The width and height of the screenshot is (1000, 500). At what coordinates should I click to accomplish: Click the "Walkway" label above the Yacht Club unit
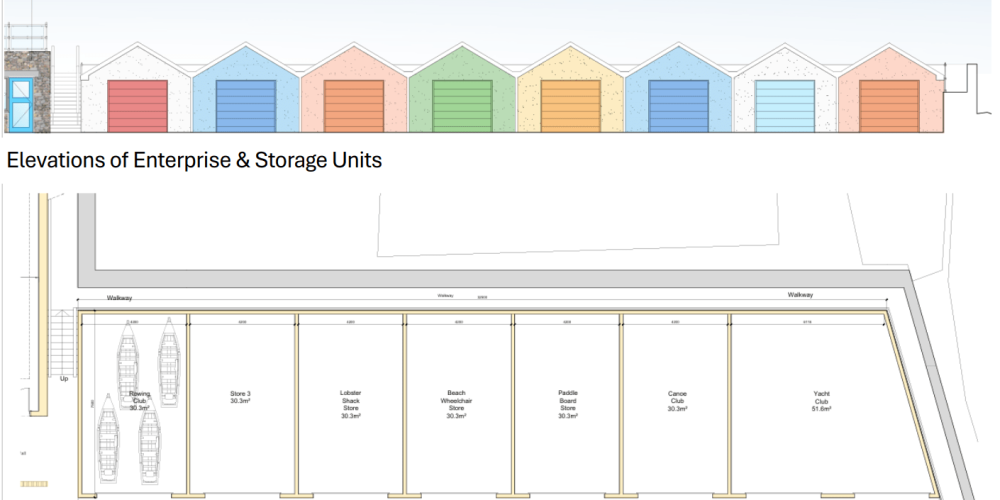coord(800,295)
